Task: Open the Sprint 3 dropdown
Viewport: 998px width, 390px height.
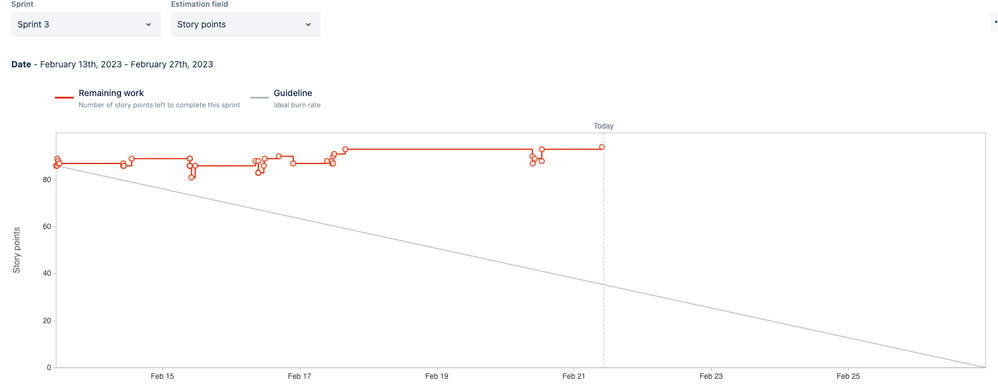Action: pos(86,24)
